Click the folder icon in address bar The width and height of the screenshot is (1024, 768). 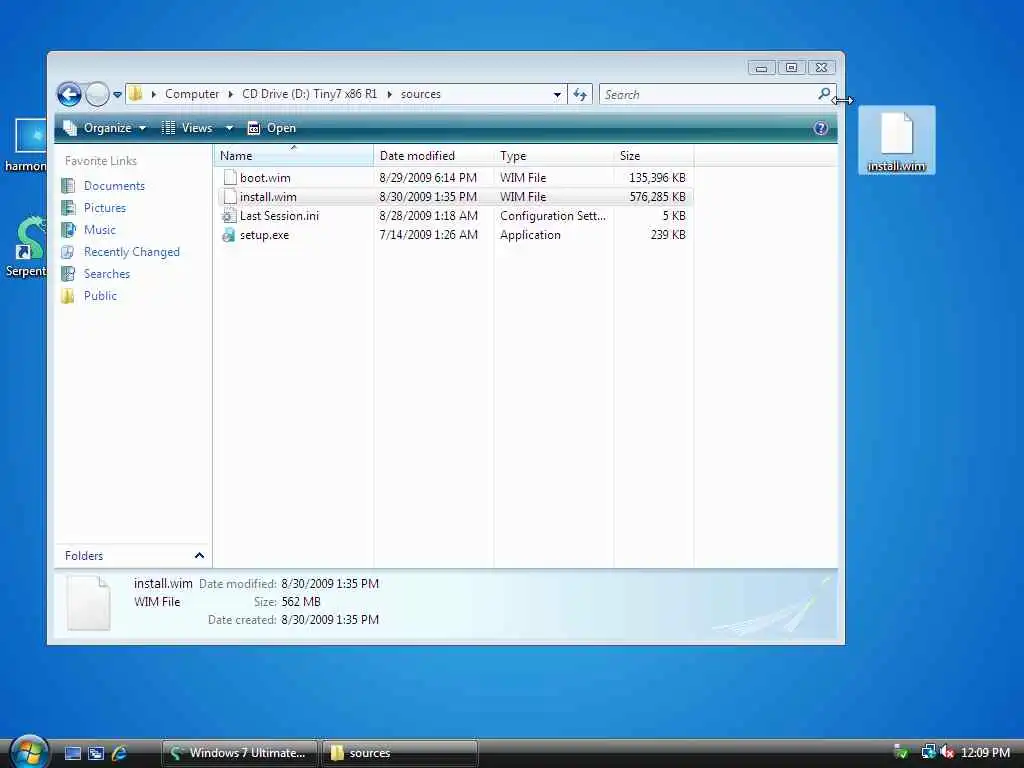[135, 94]
